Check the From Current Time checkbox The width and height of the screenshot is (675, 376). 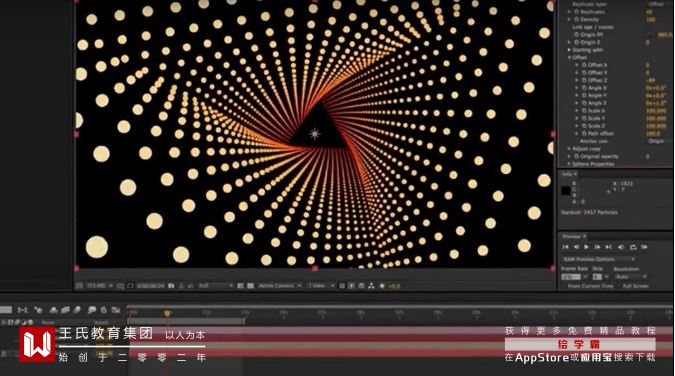563,286
